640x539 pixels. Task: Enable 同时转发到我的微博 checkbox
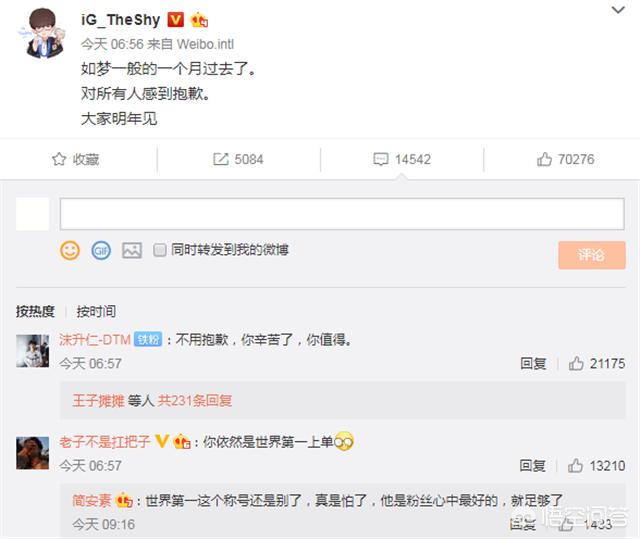click(160, 250)
